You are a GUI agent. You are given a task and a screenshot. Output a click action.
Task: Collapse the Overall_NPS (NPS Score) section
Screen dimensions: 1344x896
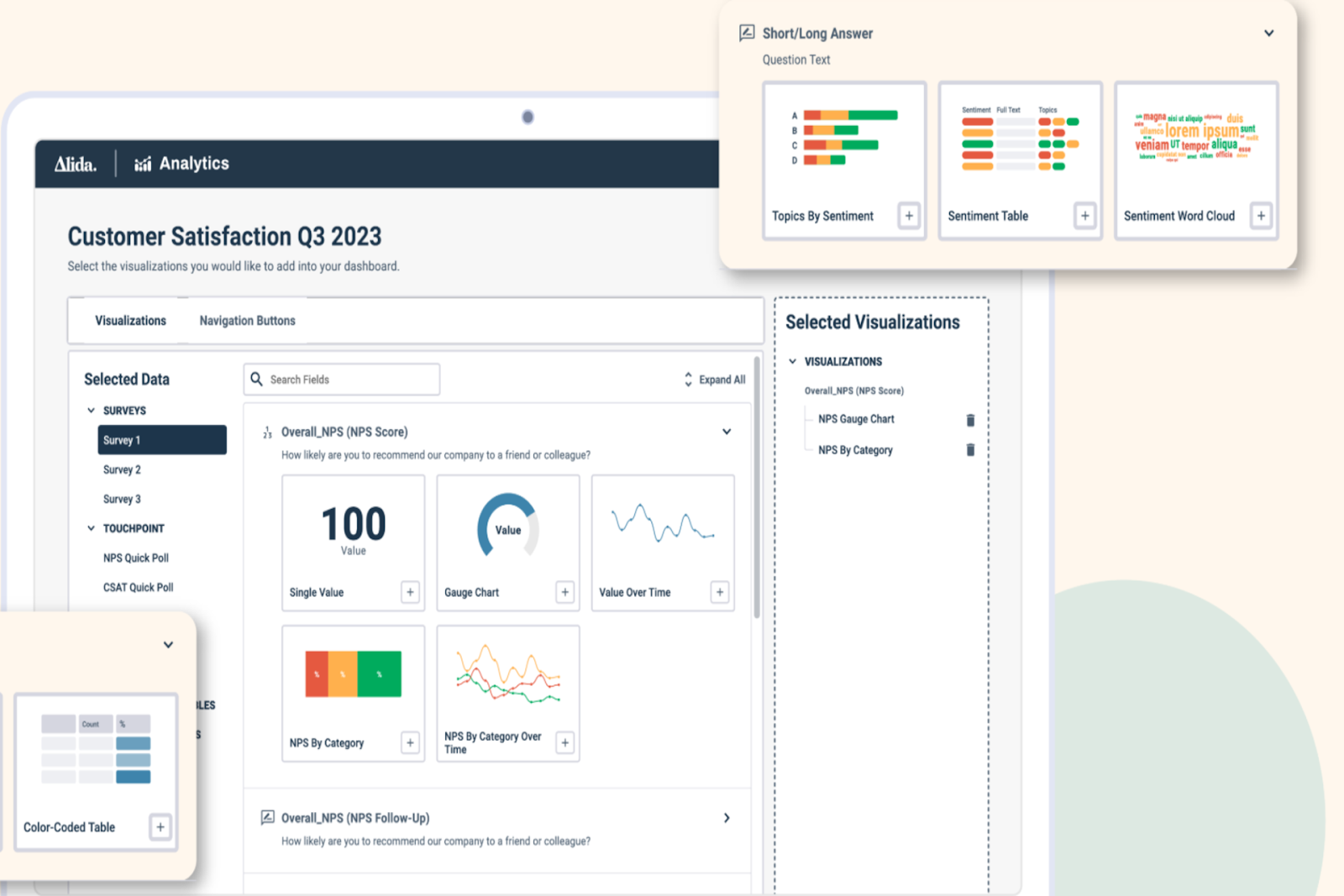pyautogui.click(x=727, y=432)
